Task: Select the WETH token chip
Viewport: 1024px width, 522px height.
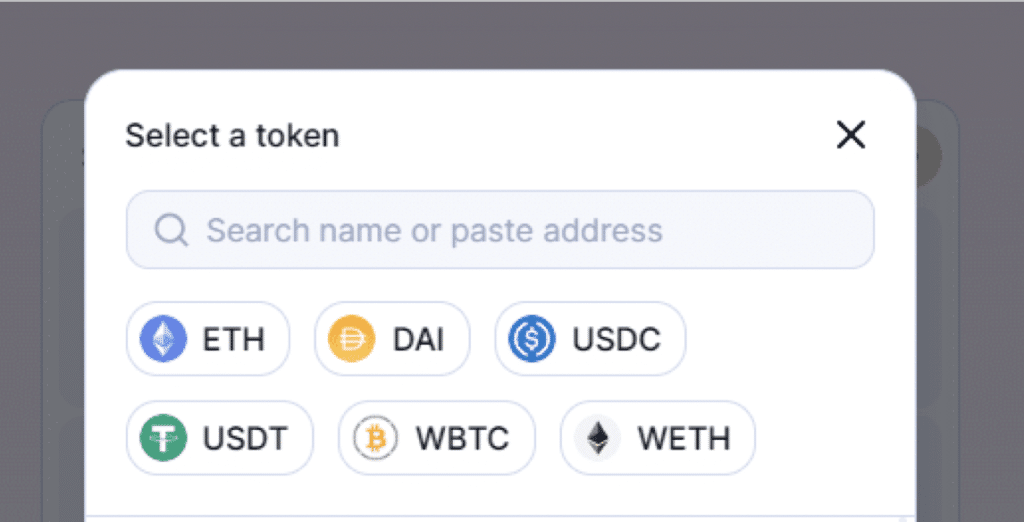Action: [x=657, y=438]
